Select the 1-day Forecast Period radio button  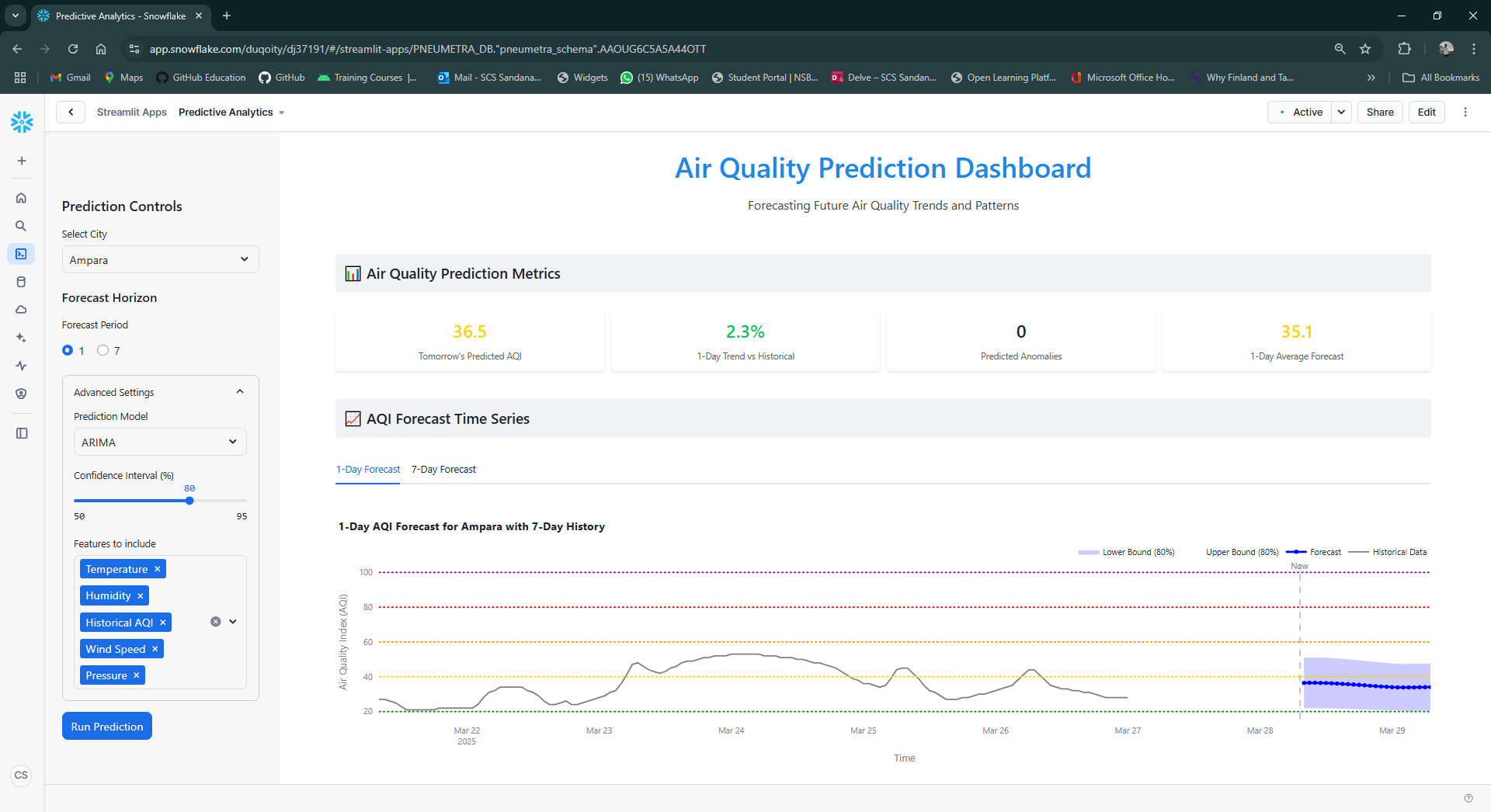69,350
